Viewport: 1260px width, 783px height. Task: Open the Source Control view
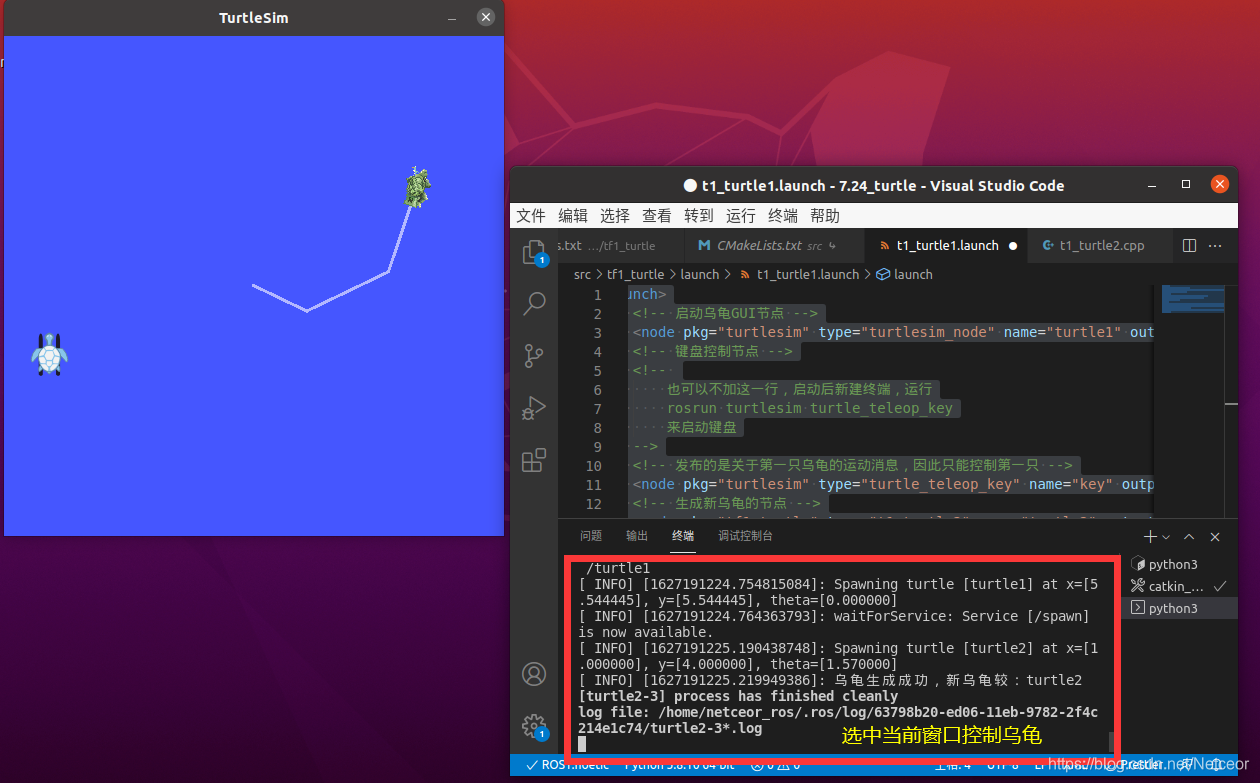click(534, 355)
